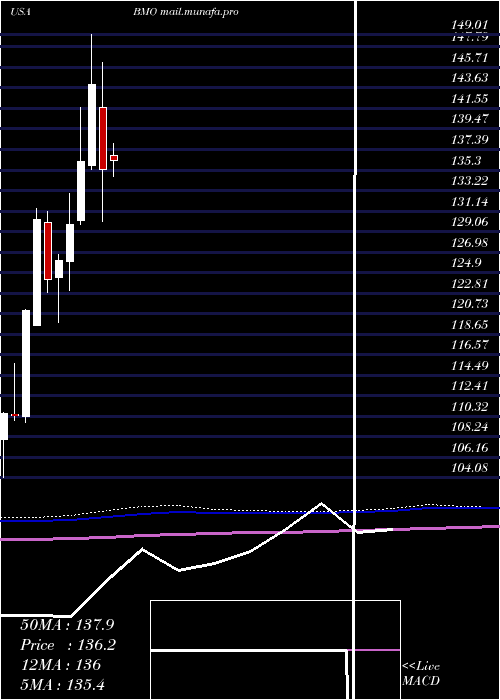Image resolution: width=500 pixels, height=700 pixels.
Task: Click the pink moving average line
Action: [x=250, y=533]
